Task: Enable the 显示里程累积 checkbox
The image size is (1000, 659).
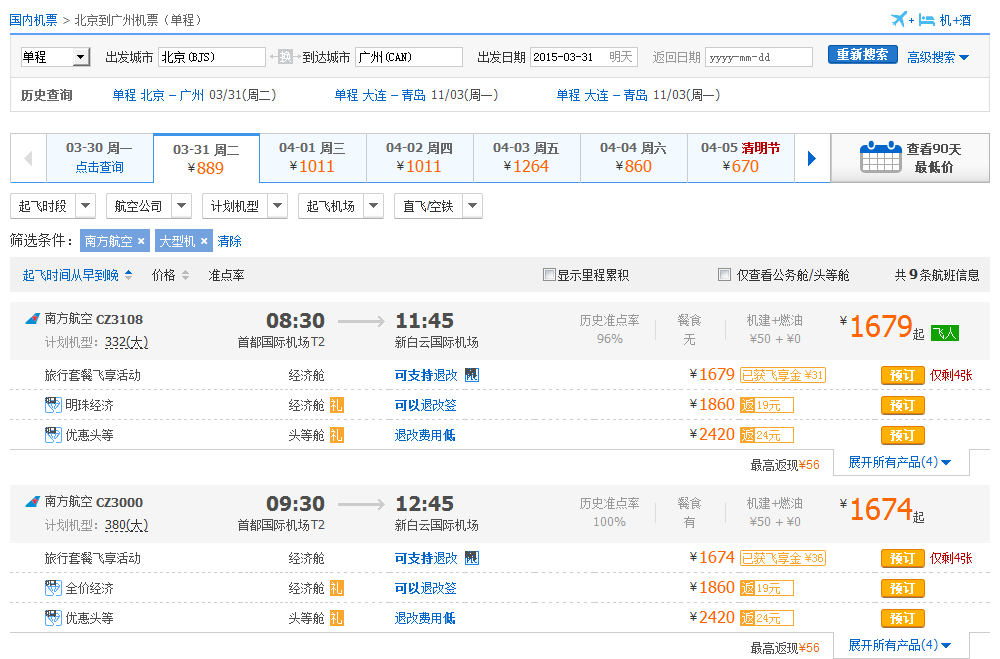Action: [x=549, y=274]
